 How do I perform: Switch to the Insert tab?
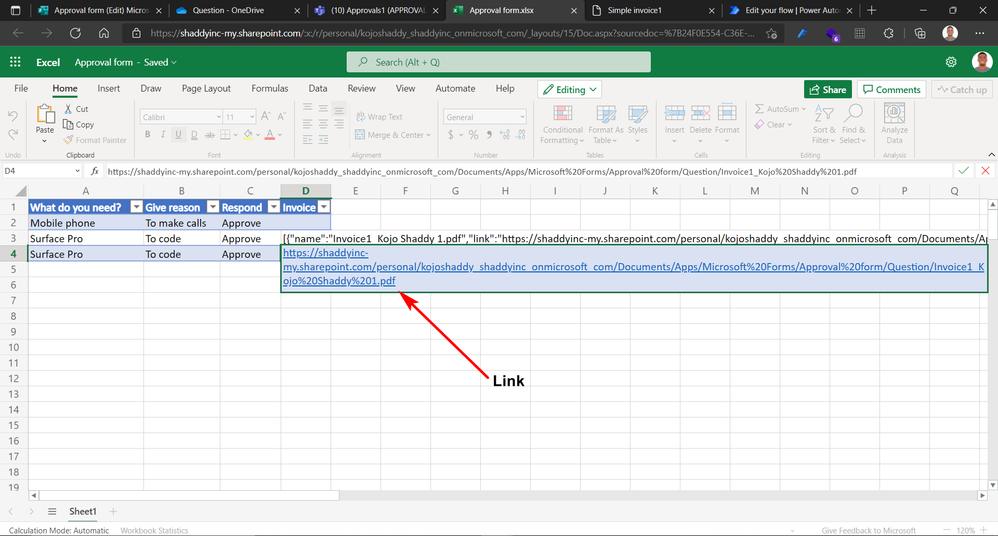108,88
